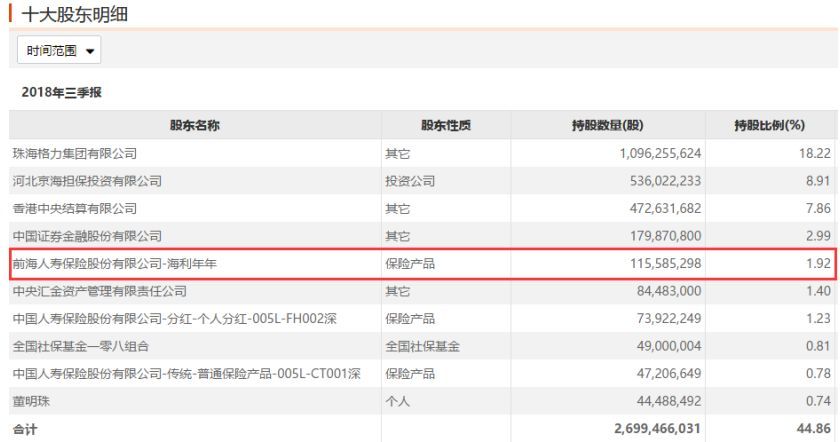Select shareholder 中国人寿 分红-个人分红-005L-FH002深

175,319
